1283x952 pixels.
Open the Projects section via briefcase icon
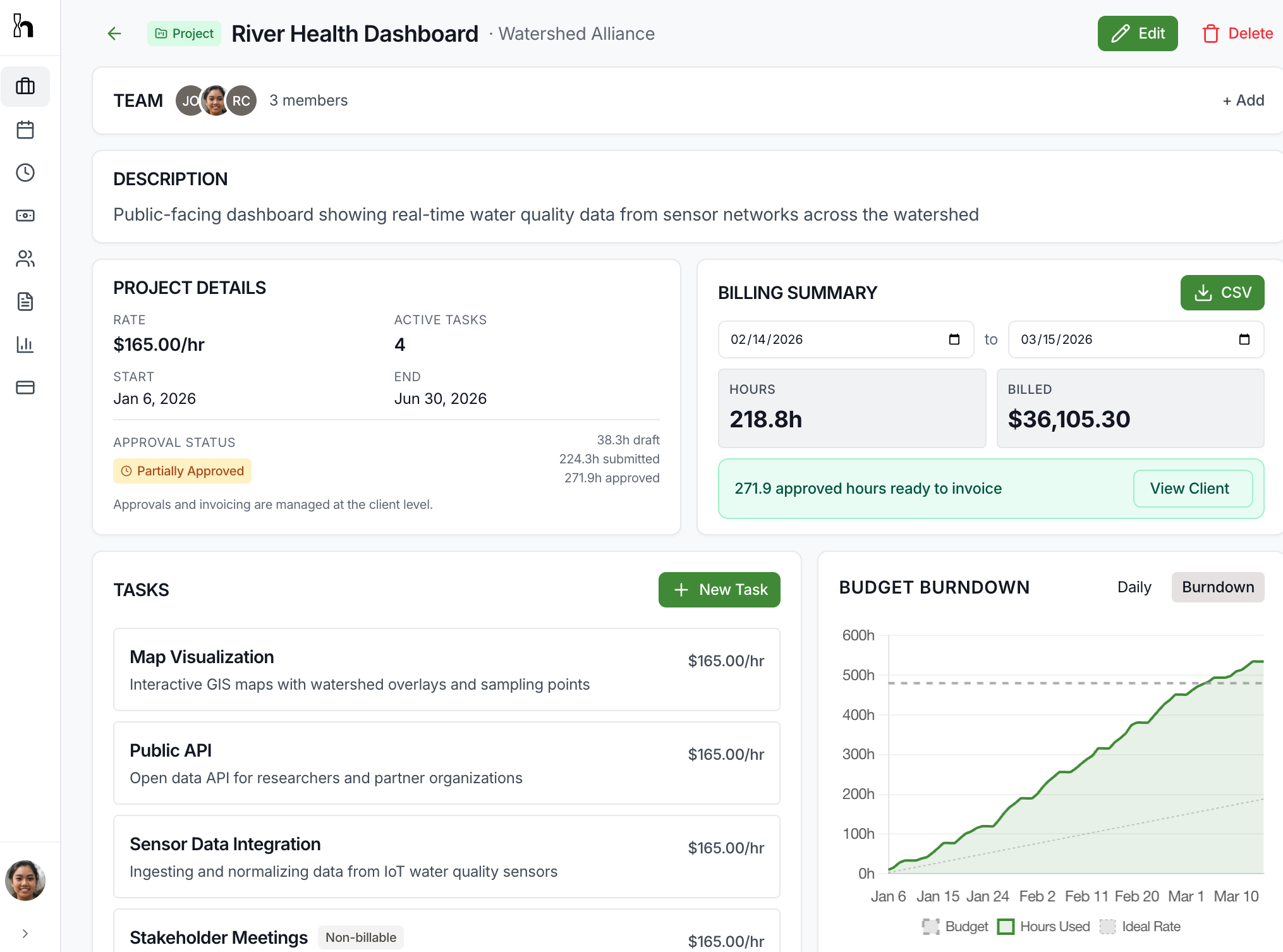(25, 87)
